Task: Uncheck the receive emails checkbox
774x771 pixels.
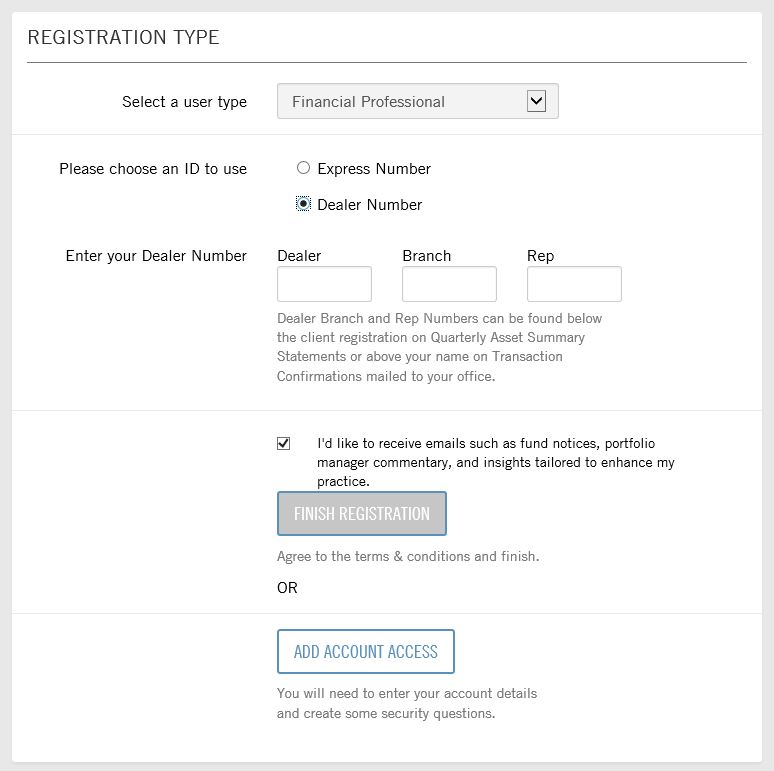Action: [x=283, y=443]
